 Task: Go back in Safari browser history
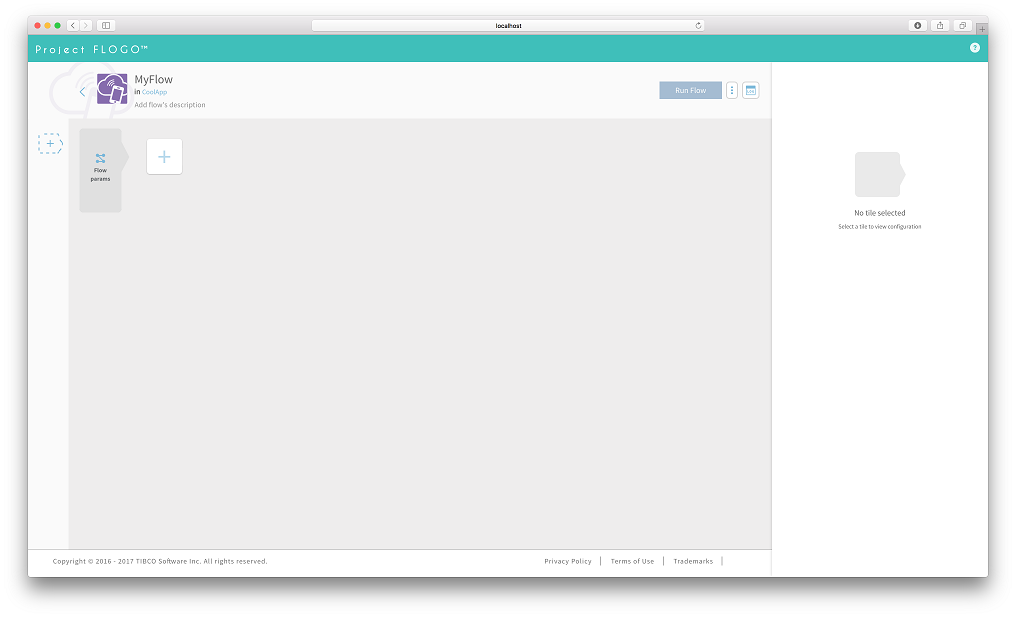point(73,25)
